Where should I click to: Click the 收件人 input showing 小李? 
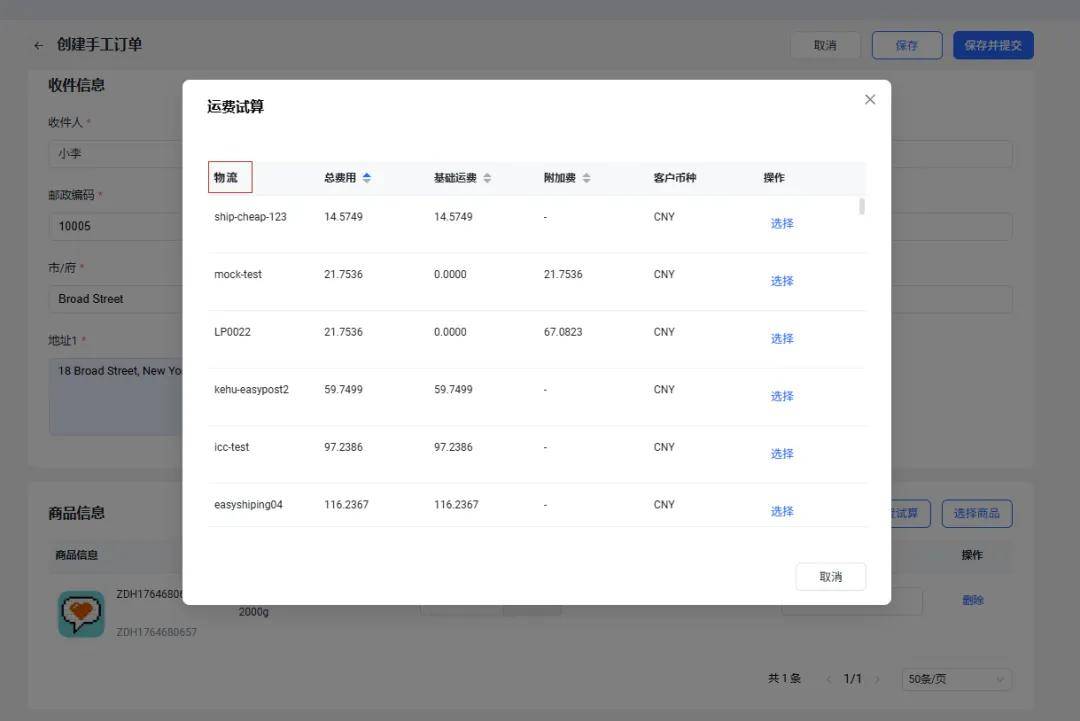coord(110,151)
